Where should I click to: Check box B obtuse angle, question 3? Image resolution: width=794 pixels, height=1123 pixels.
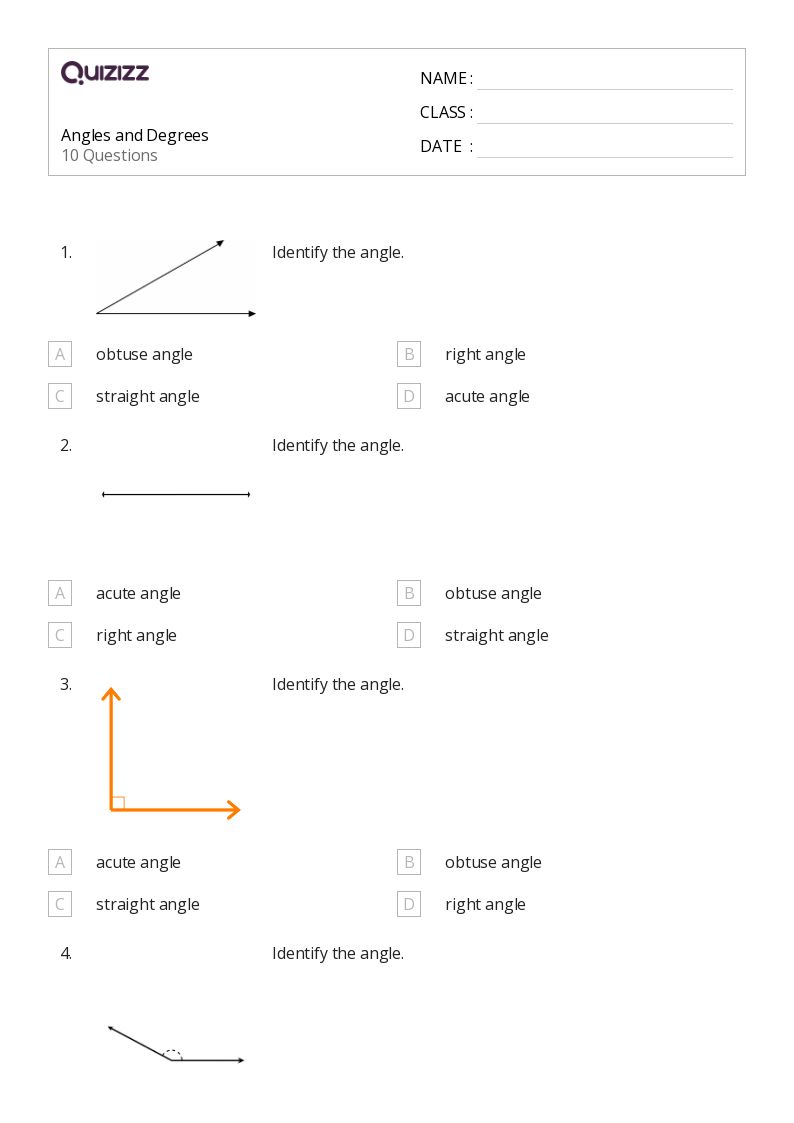(409, 862)
